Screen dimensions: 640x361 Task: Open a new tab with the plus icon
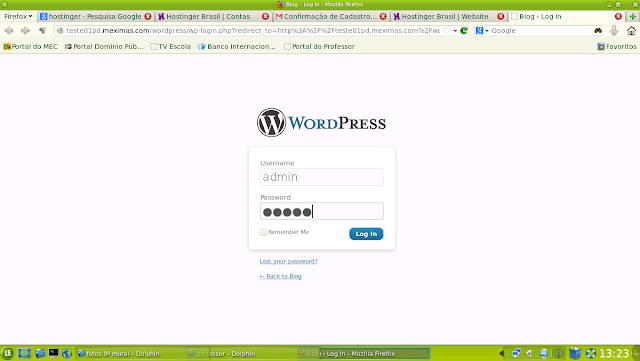[x=633, y=16]
